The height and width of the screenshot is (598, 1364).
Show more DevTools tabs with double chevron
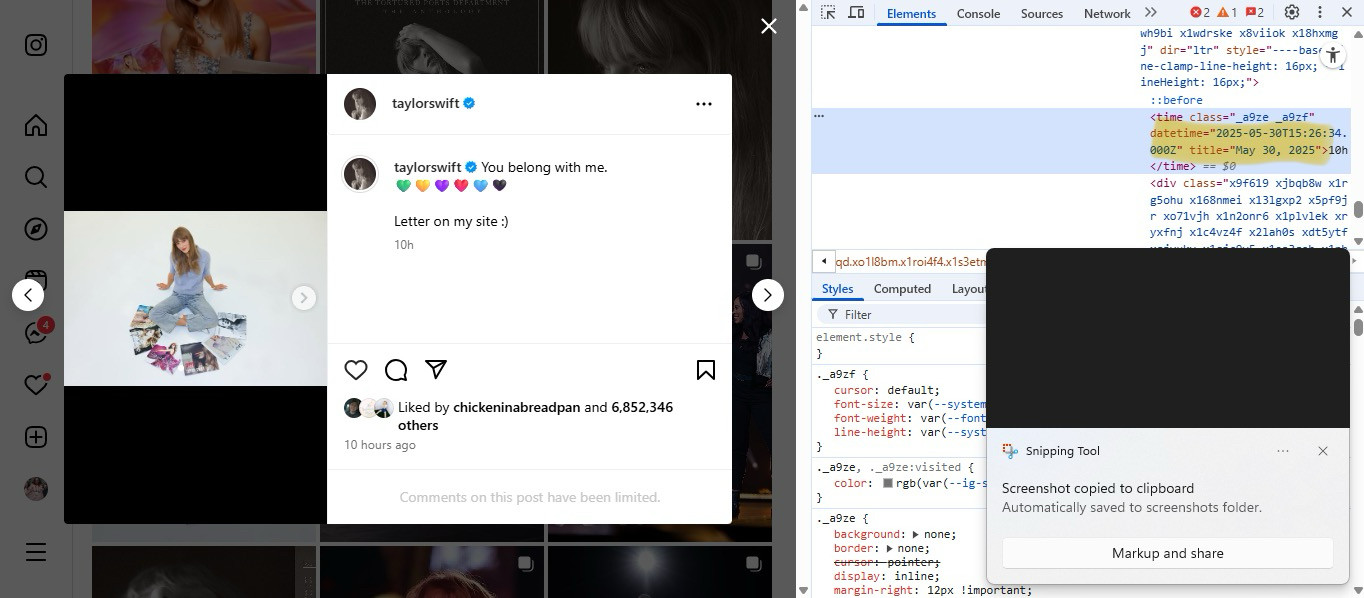click(1150, 13)
